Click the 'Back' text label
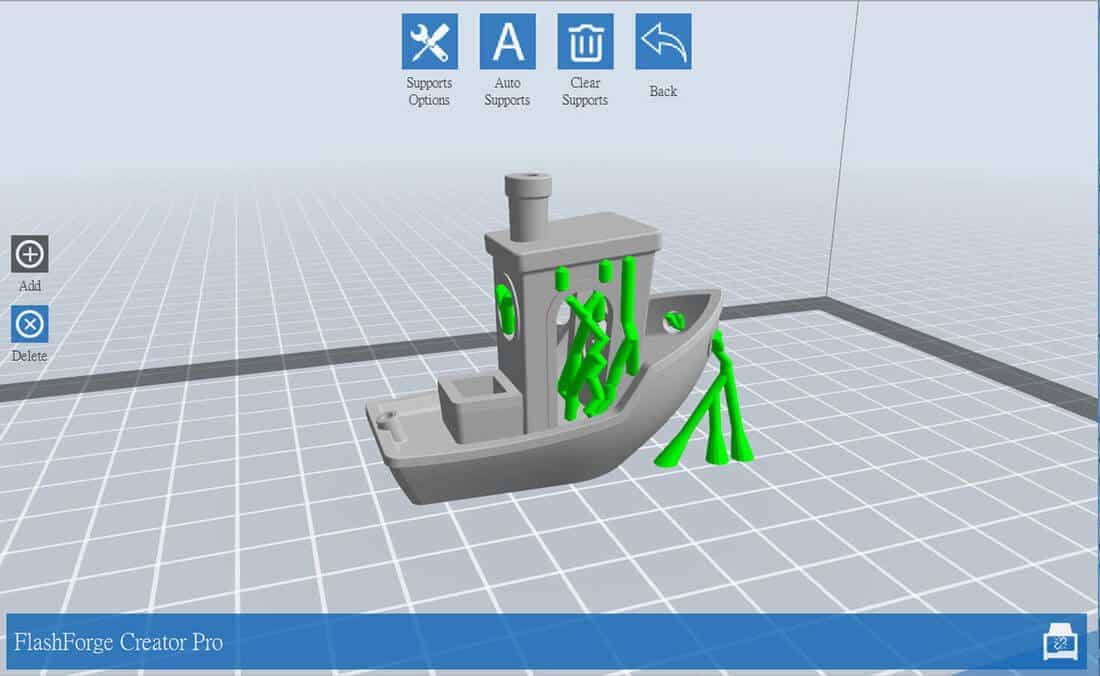The width and height of the screenshot is (1100, 676). click(663, 91)
